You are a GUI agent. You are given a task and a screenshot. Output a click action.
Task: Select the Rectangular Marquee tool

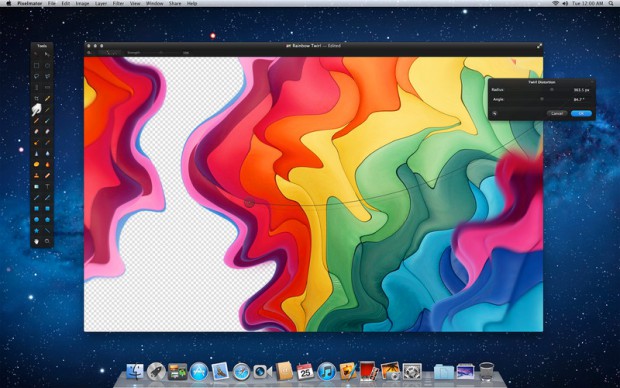36,66
